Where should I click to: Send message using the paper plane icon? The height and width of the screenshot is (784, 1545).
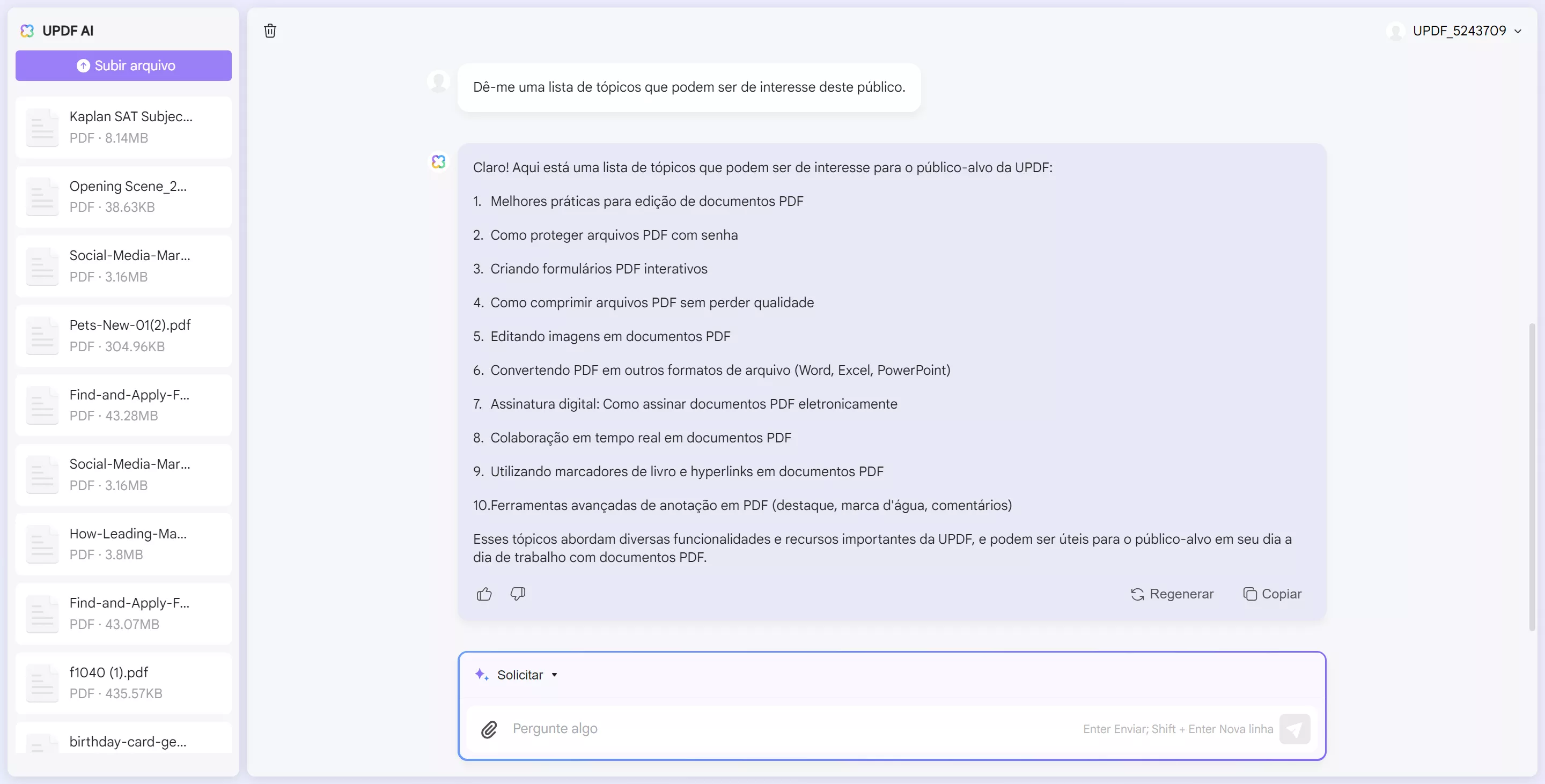click(1296, 729)
